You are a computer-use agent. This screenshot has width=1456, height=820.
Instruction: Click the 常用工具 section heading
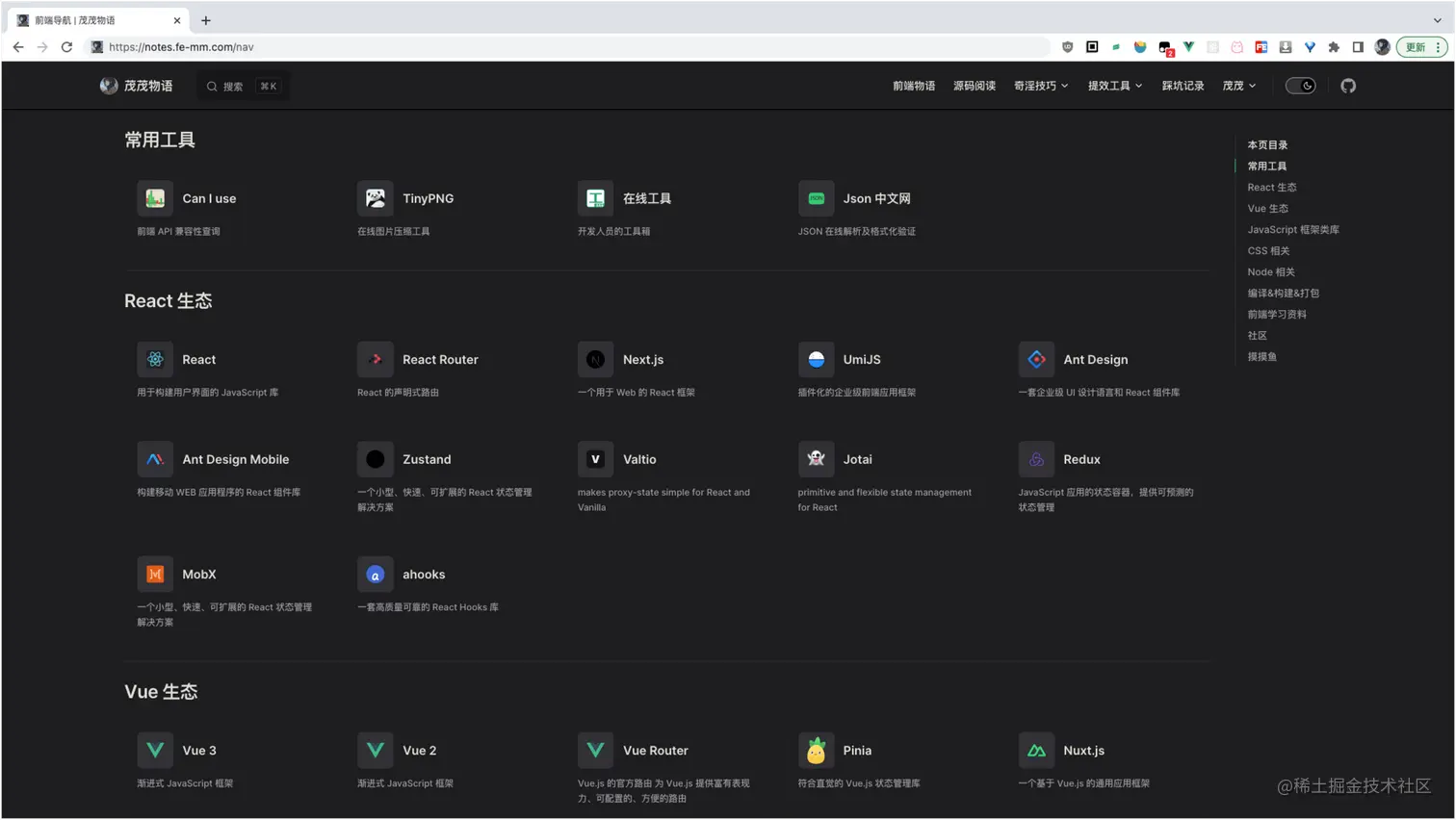(160, 140)
